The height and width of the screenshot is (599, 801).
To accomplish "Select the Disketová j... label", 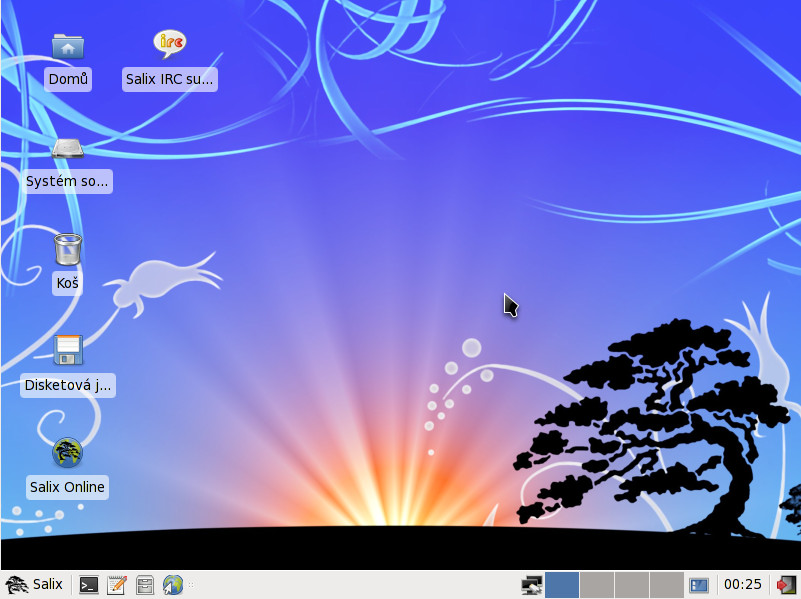I will tap(68, 385).
